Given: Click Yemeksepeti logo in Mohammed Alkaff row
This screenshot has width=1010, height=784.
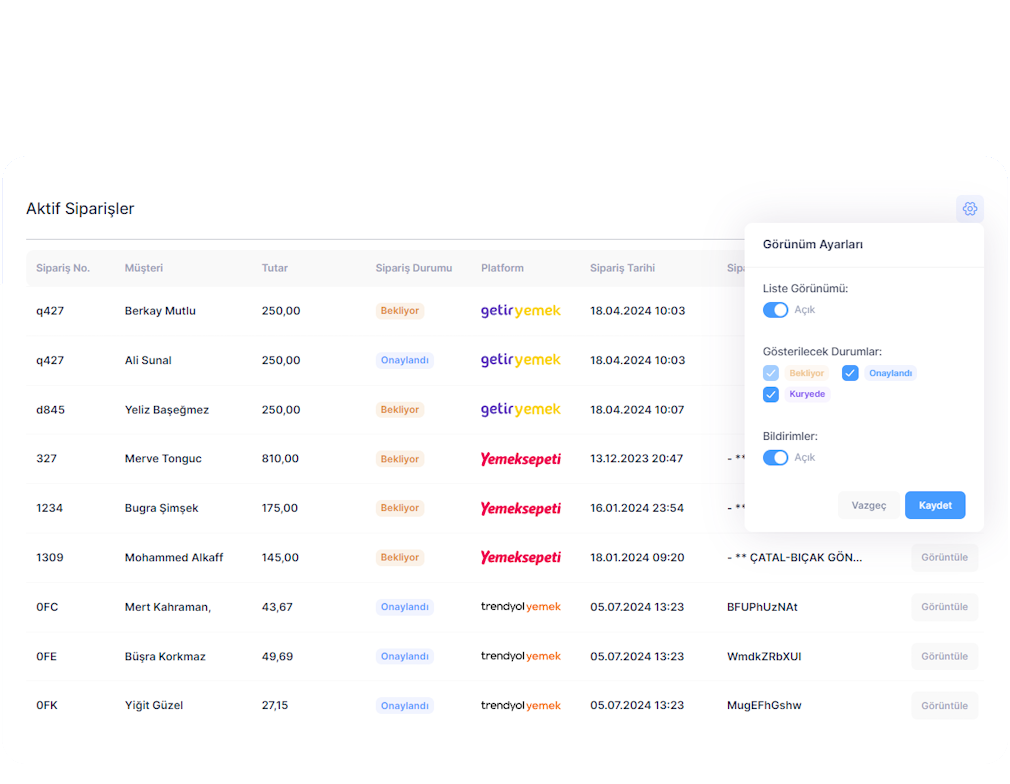Looking at the screenshot, I should [x=520, y=558].
